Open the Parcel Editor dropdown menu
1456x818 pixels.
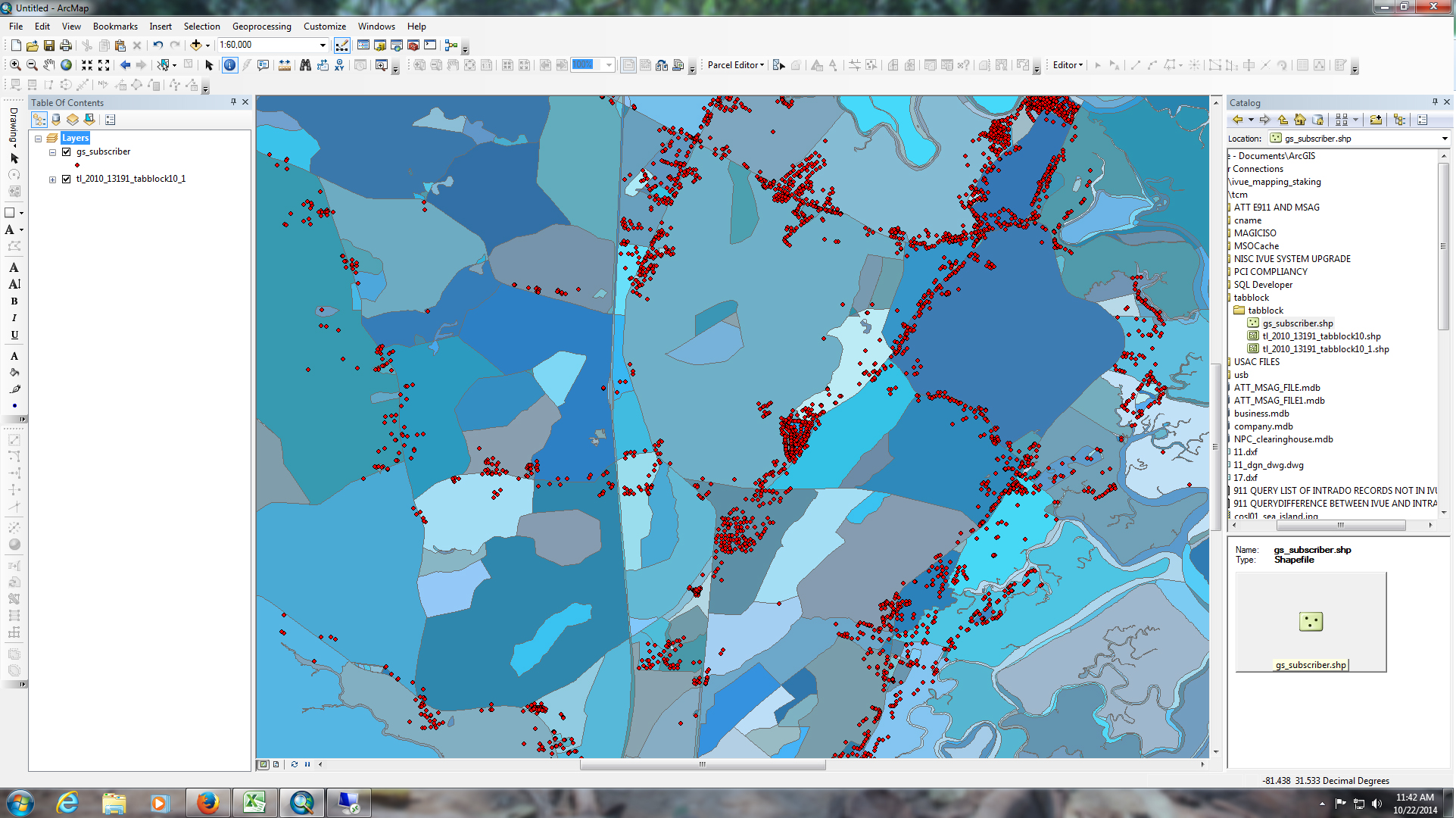coord(736,65)
